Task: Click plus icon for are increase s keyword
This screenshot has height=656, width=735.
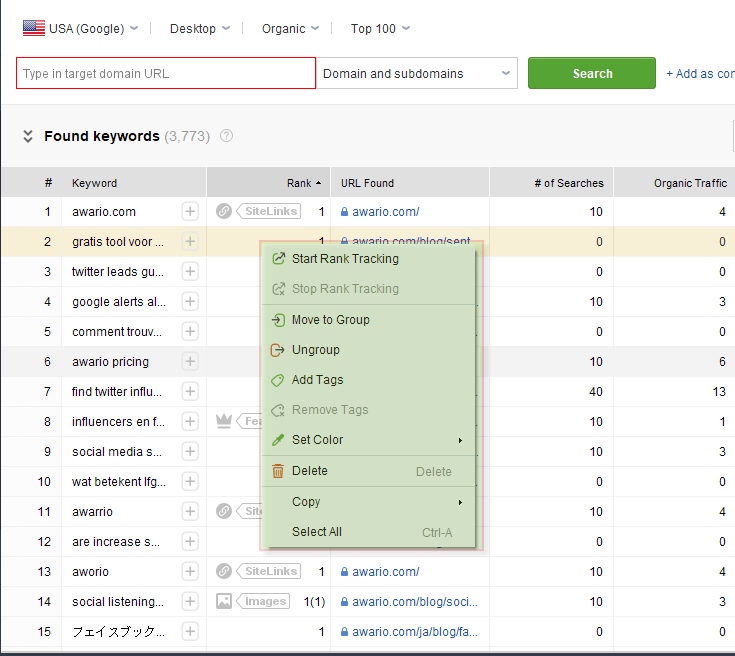Action: pos(190,542)
